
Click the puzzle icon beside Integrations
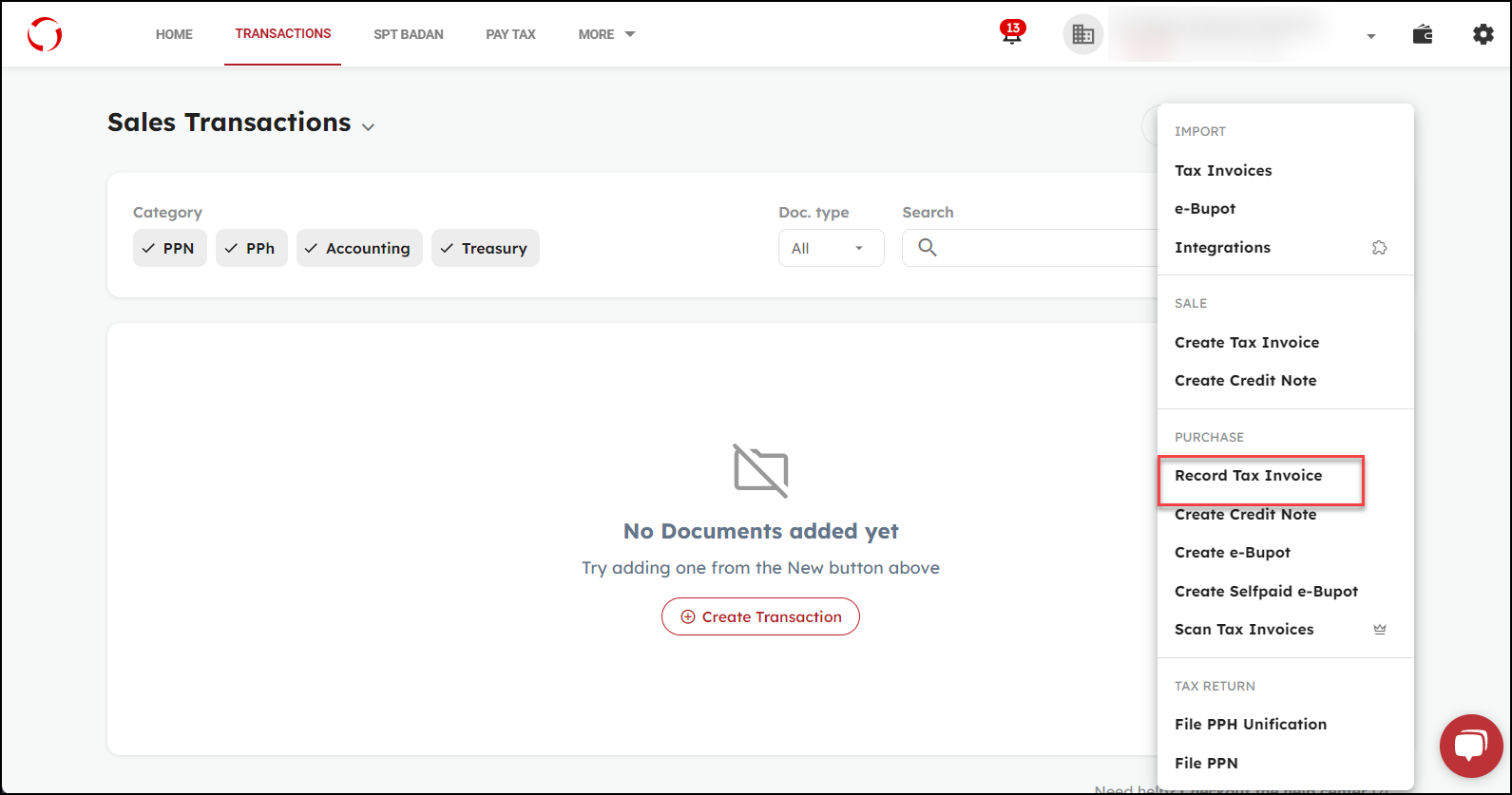click(x=1379, y=248)
